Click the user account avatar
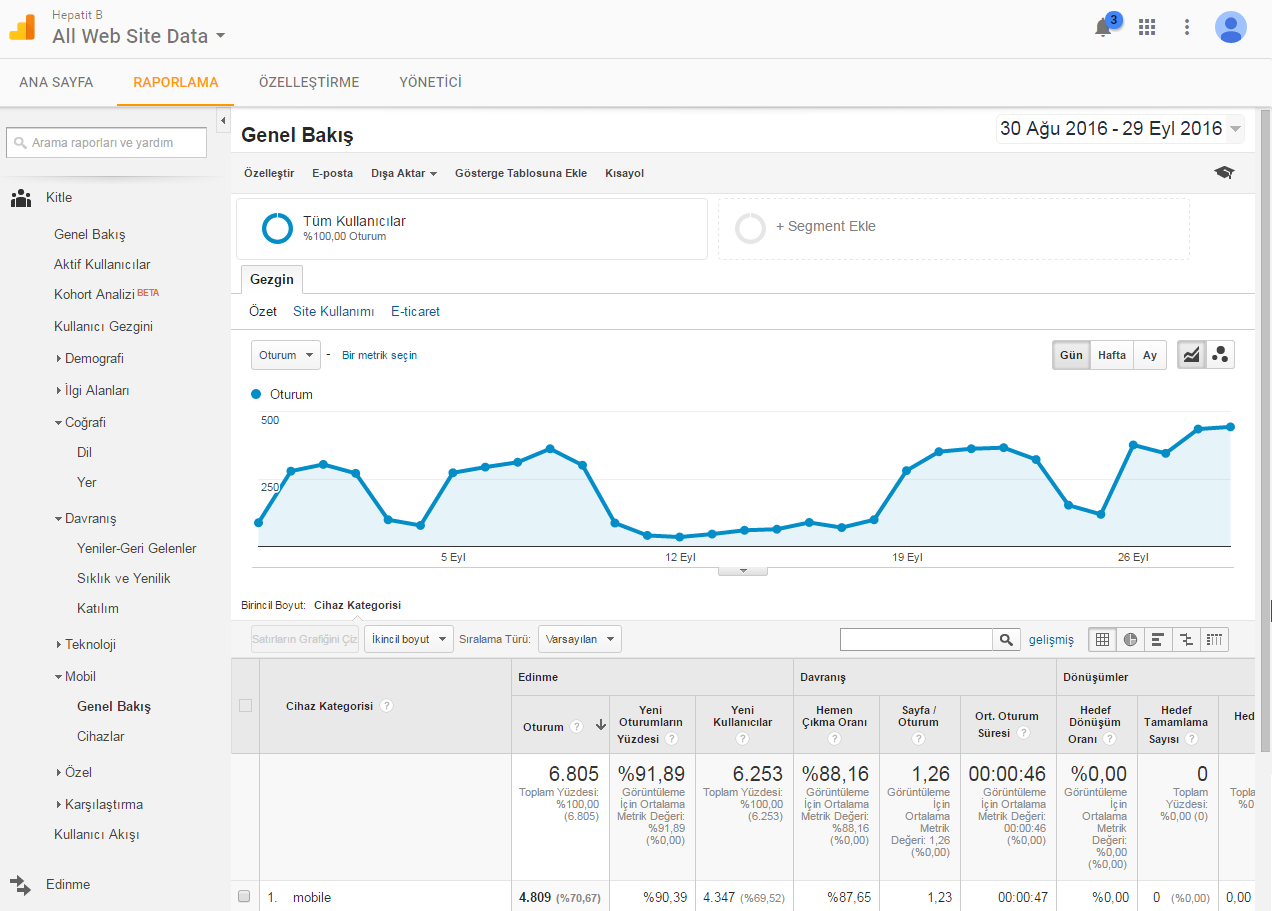The image size is (1280, 911). pyautogui.click(x=1231, y=27)
